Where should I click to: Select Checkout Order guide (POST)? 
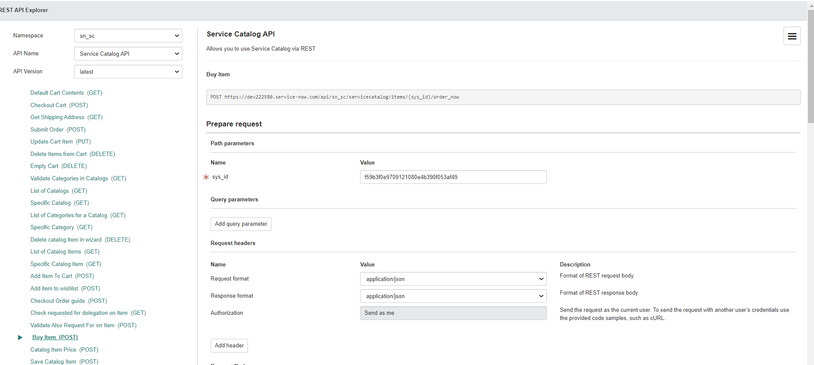pyautogui.click(x=69, y=301)
